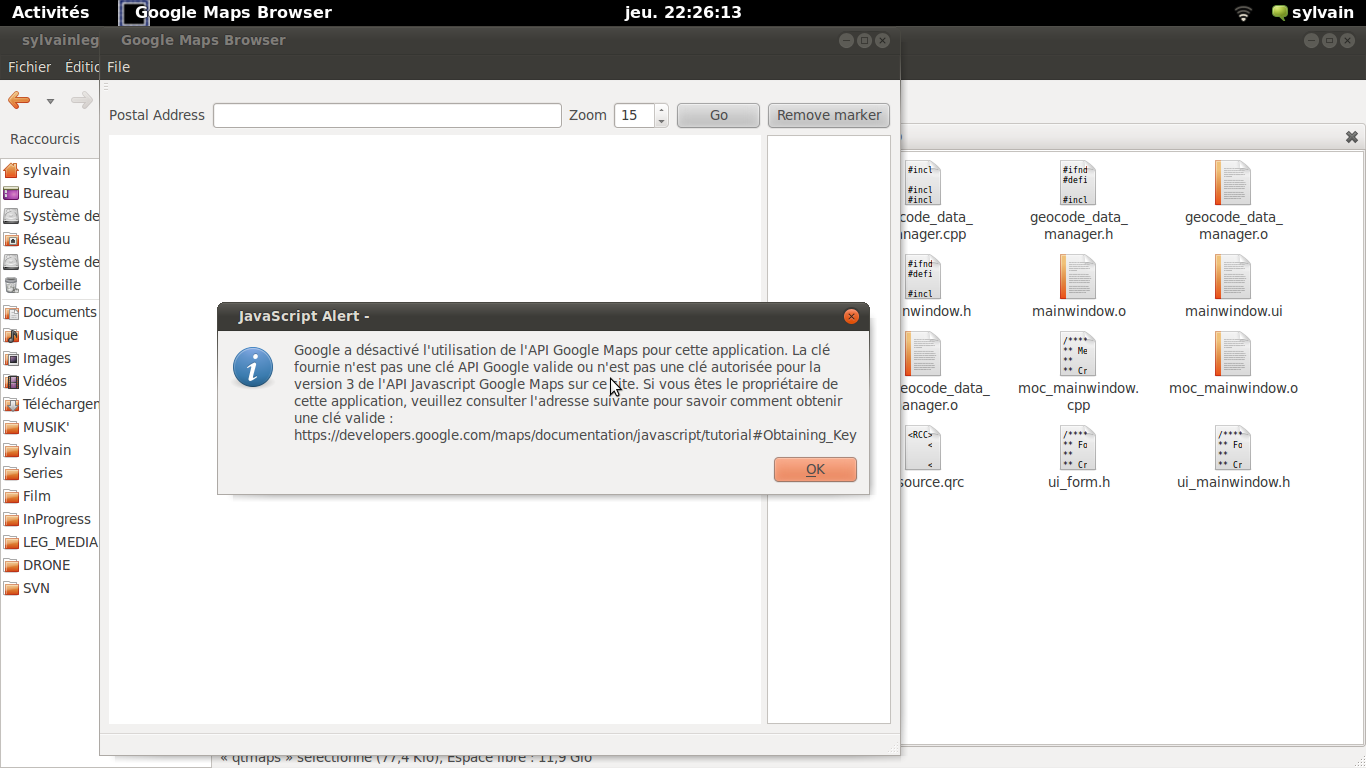Viewport: 1366px width, 768px height.
Task: Click the orange back arrow icon
Action: 19,100
